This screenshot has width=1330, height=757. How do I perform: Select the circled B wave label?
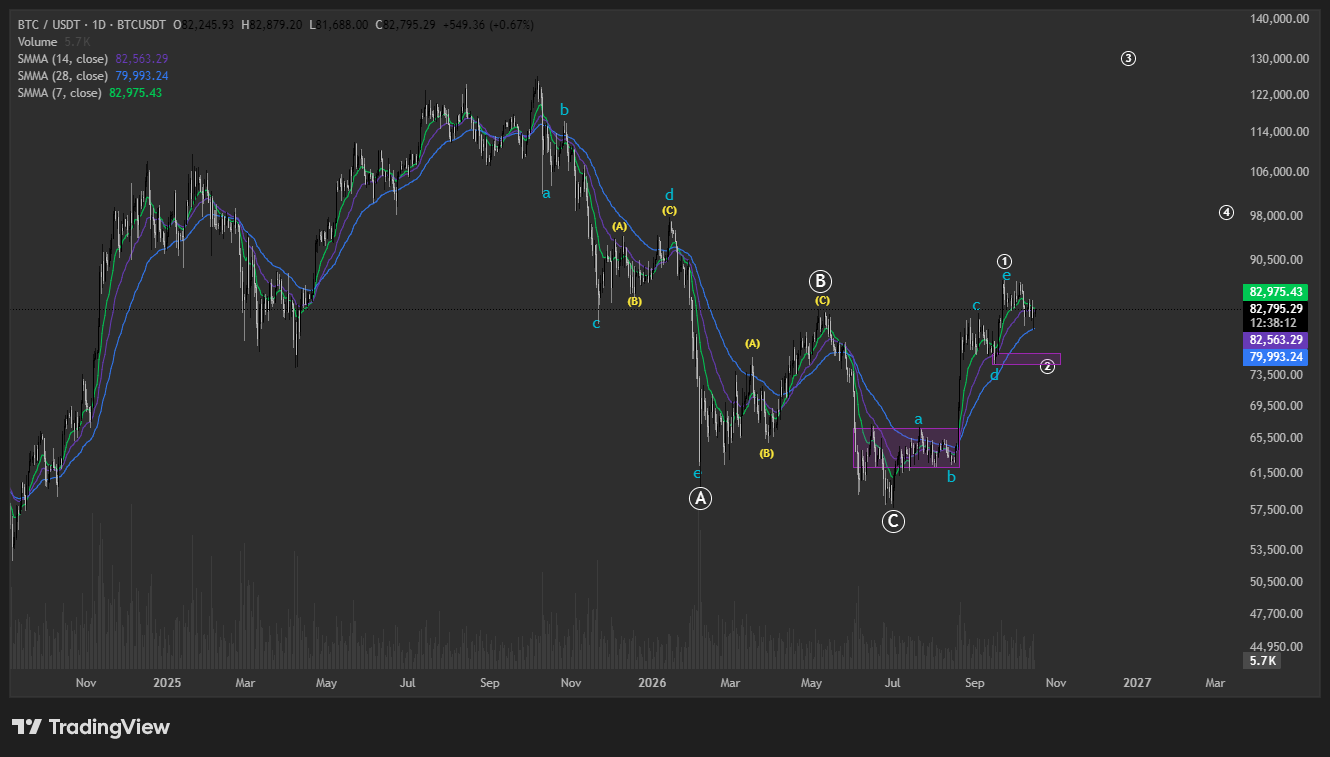click(821, 280)
